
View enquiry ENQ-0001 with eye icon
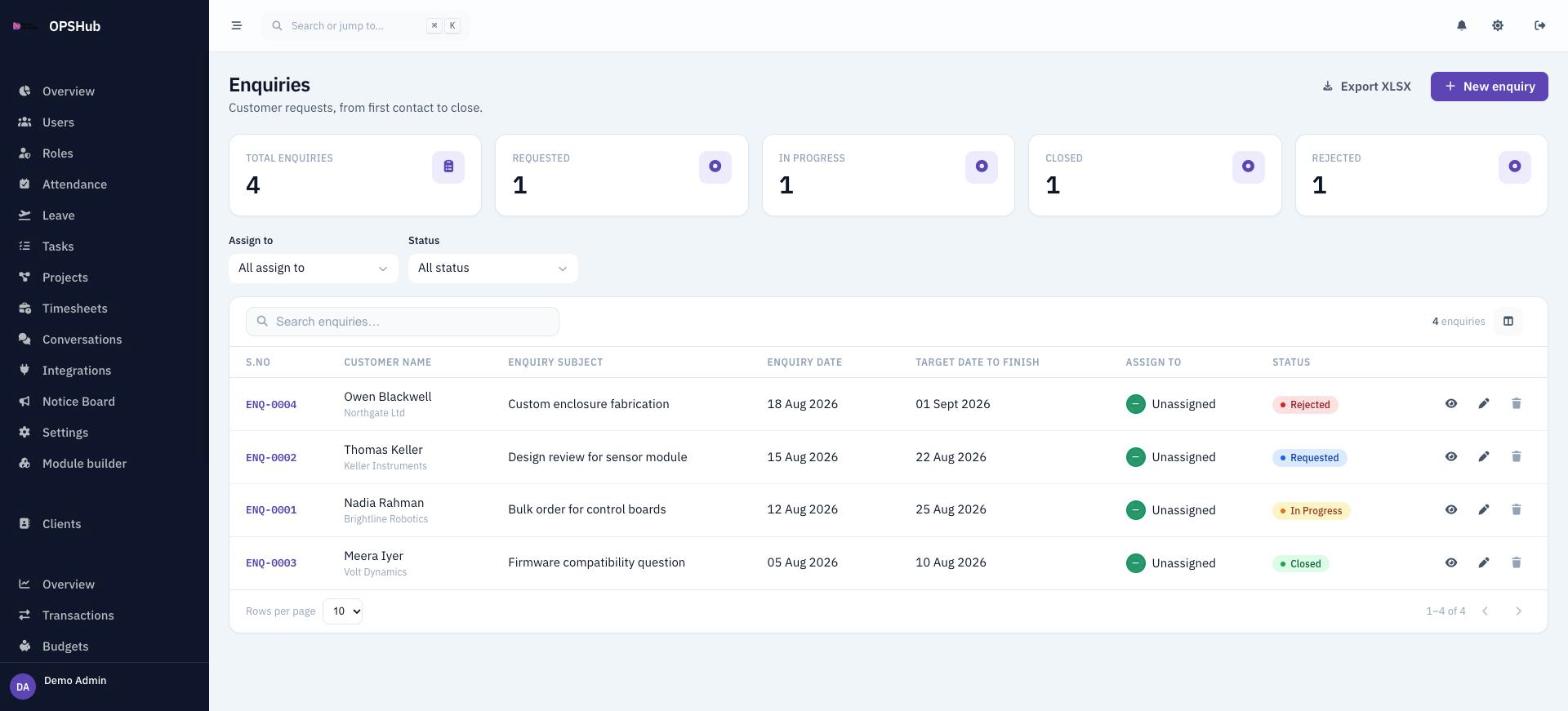click(x=1450, y=510)
